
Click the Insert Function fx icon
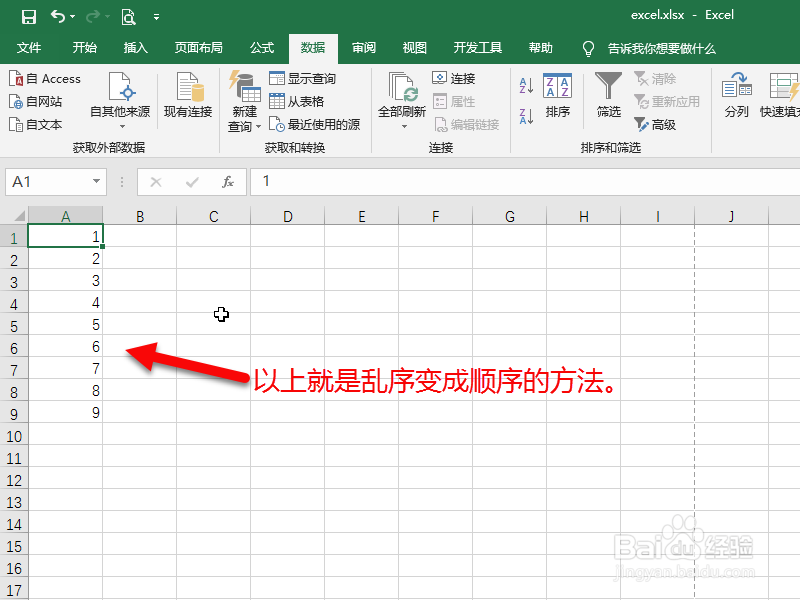click(228, 182)
